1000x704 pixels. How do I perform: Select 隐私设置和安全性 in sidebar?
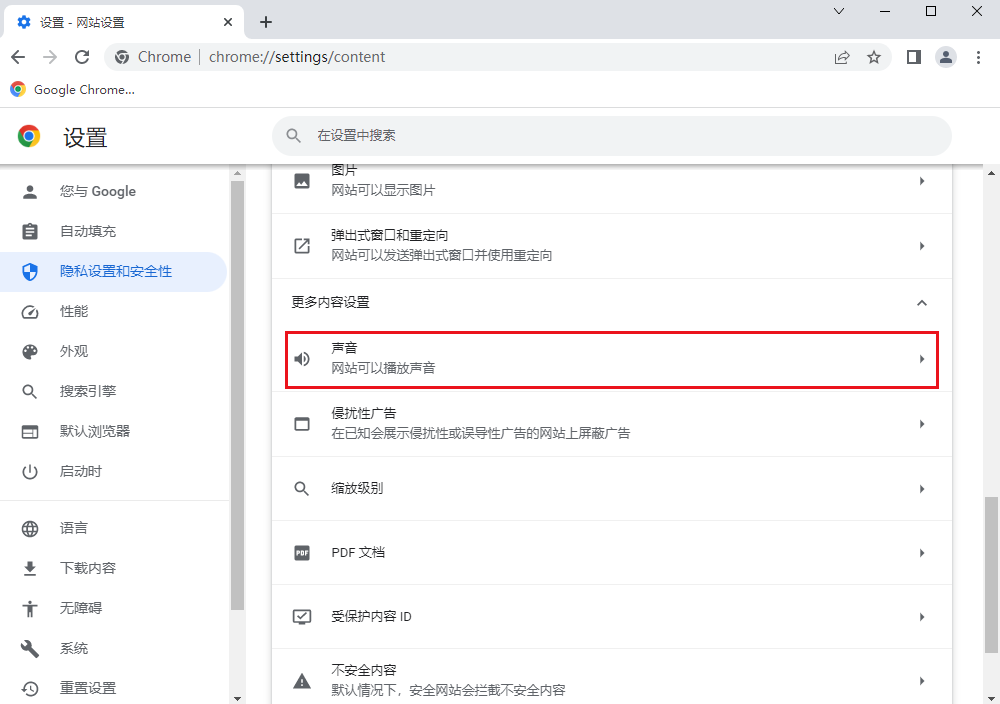pyautogui.click(x=114, y=272)
